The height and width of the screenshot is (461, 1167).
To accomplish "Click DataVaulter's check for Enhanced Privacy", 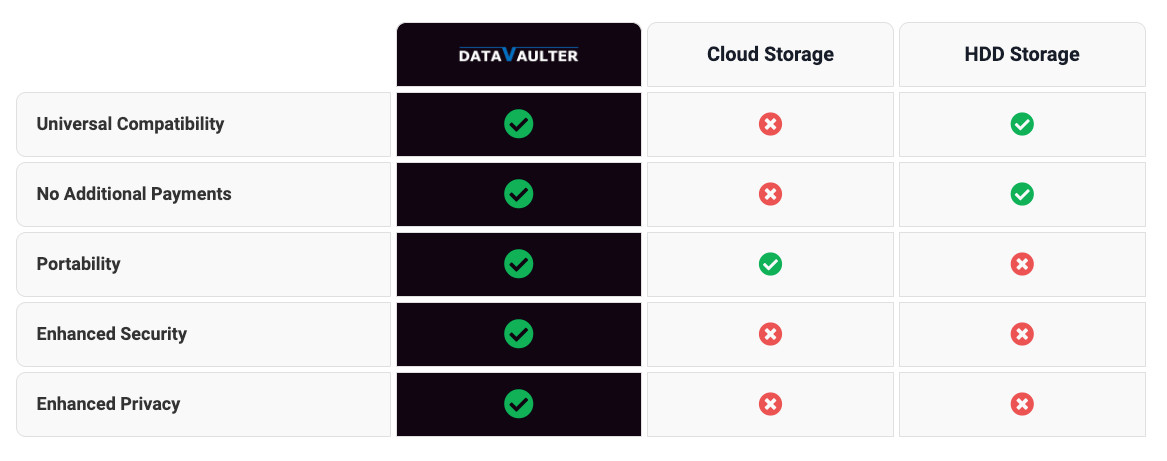I will pos(519,404).
